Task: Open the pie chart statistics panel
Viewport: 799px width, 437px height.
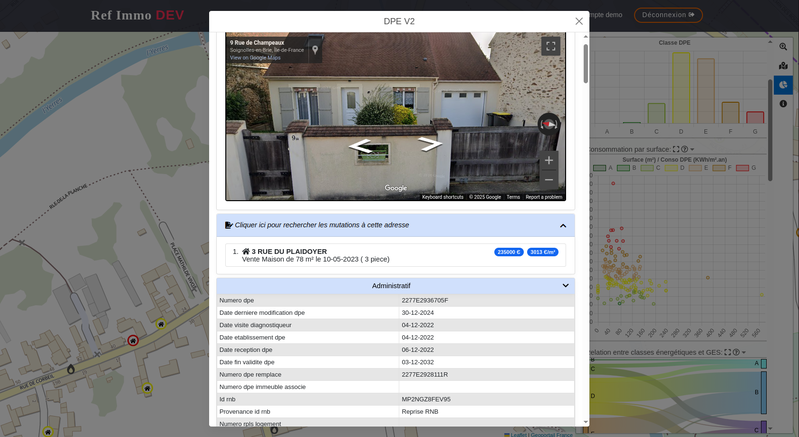Action: [783, 84]
